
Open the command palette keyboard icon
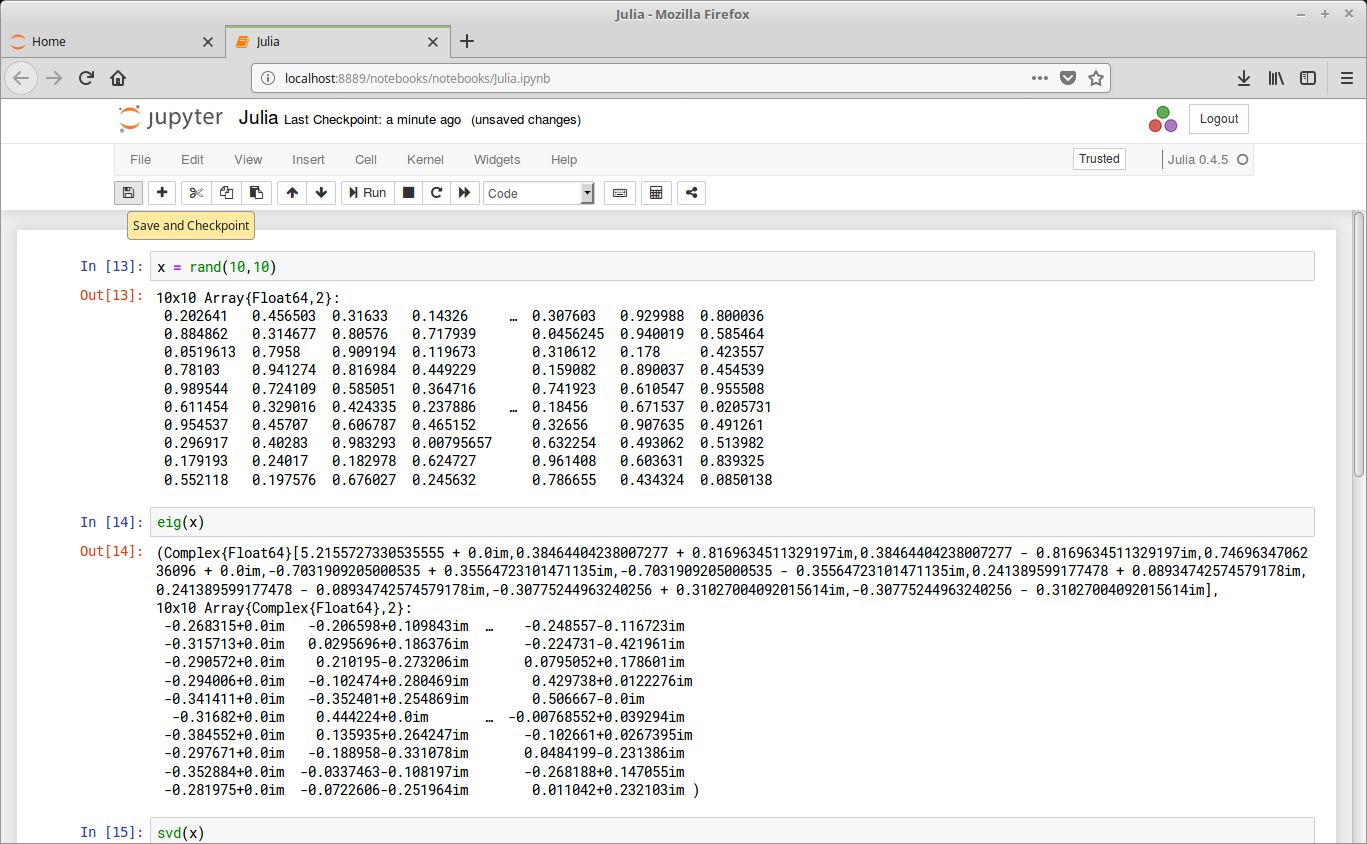click(619, 192)
